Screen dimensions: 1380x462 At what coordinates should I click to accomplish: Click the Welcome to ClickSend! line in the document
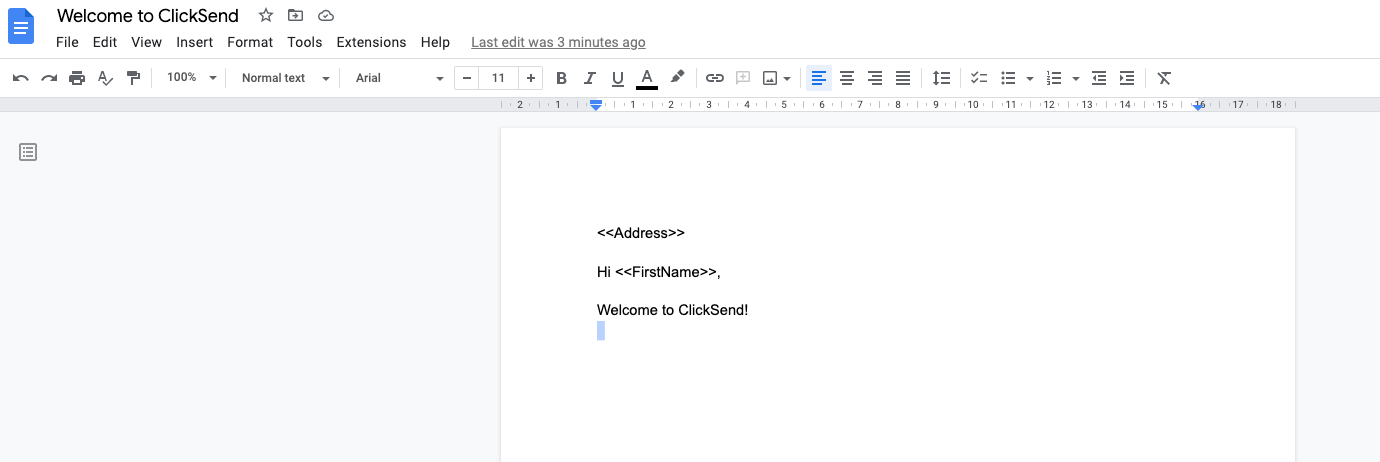(x=672, y=310)
